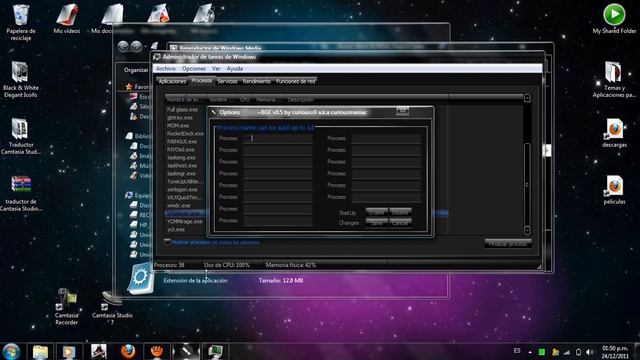
Task: Open the Archivo menu in Task Manager
Action: pos(166,69)
